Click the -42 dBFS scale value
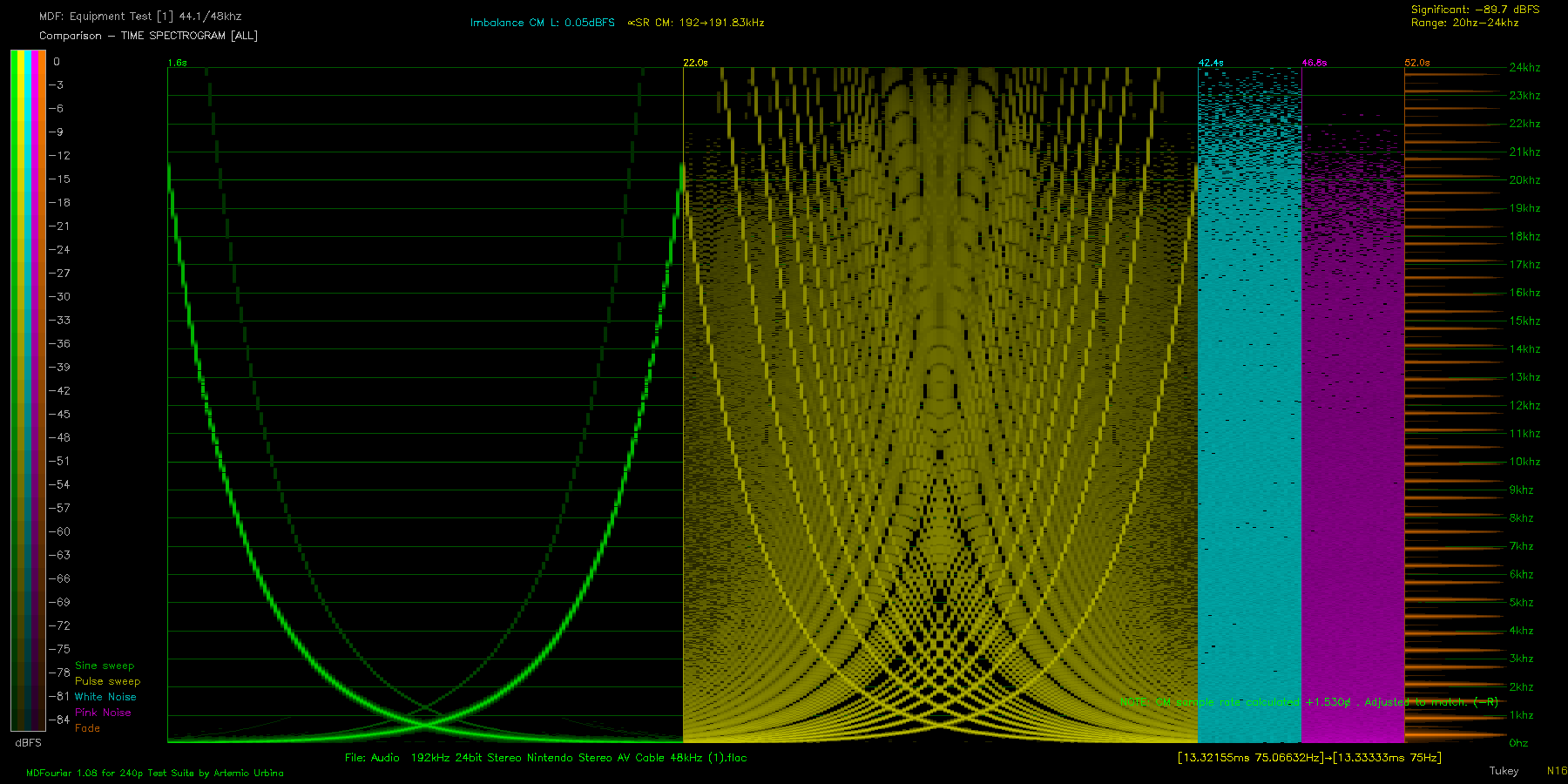The height and width of the screenshot is (784, 1568). coord(59,390)
